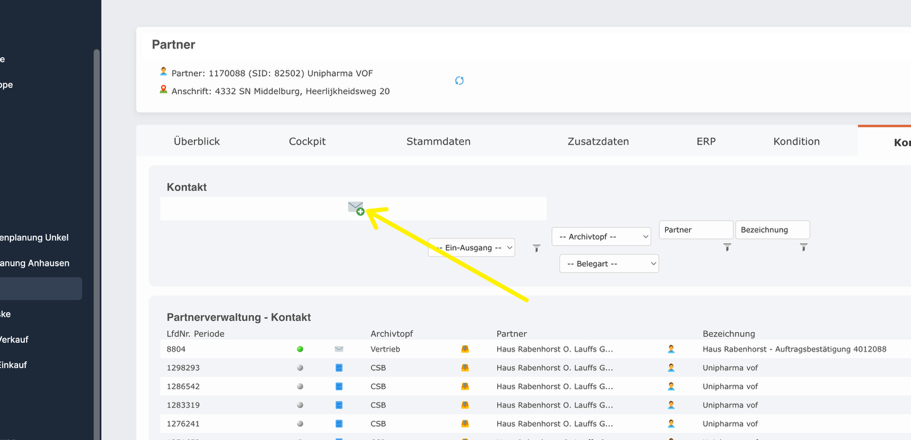The height and width of the screenshot is (440, 911).
Task: Click the new email contact icon with green plus
Action: (356, 208)
